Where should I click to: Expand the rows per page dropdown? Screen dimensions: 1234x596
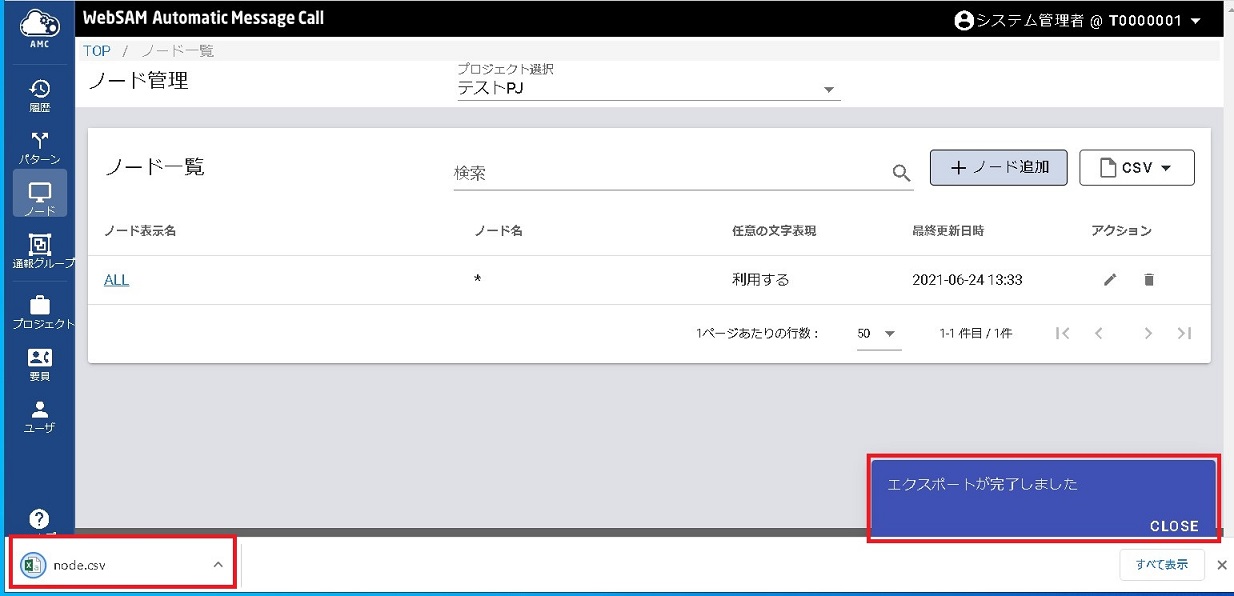[889, 334]
